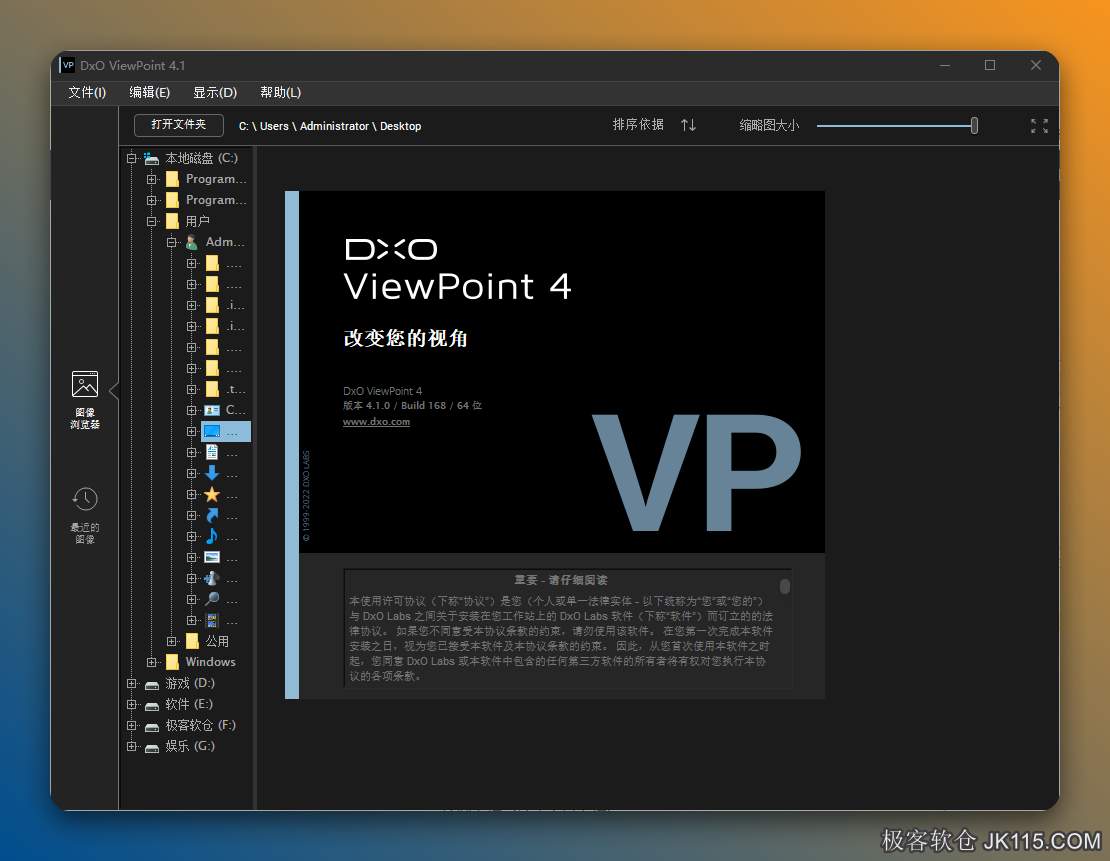Select the Saved Games chess-piece folder
Viewport: 1110px width, 861px height.
click(x=212, y=578)
